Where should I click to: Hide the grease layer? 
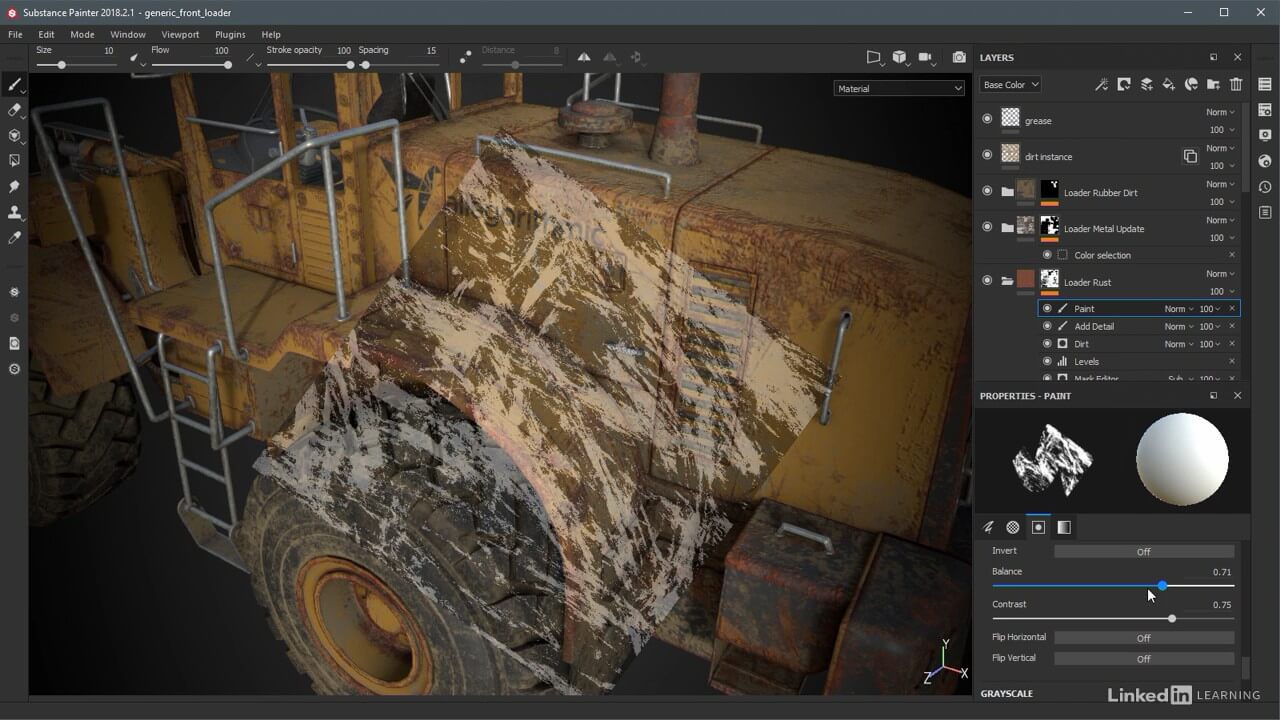[987, 119]
